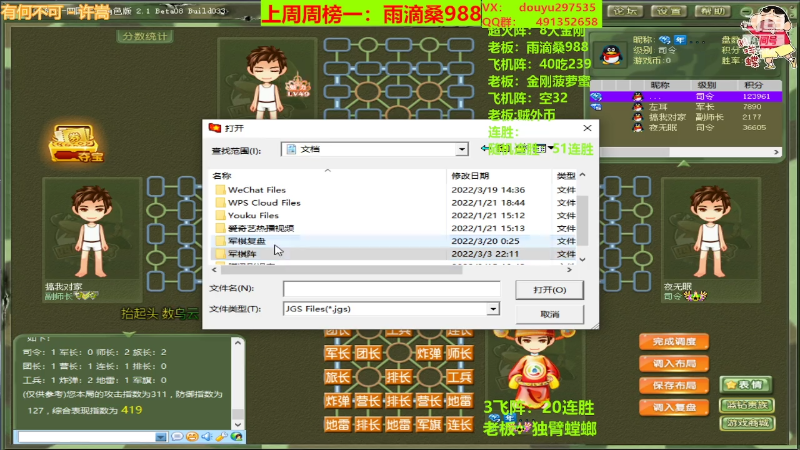Expand the chat input dropdown arrow
800x450 pixels.
pyautogui.click(x=161, y=437)
